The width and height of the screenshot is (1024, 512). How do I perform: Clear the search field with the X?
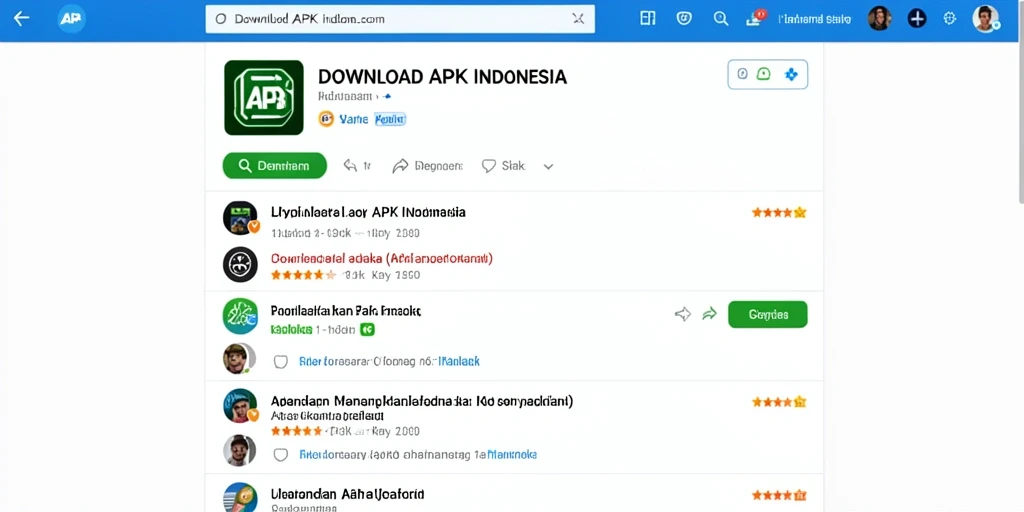pyautogui.click(x=578, y=19)
